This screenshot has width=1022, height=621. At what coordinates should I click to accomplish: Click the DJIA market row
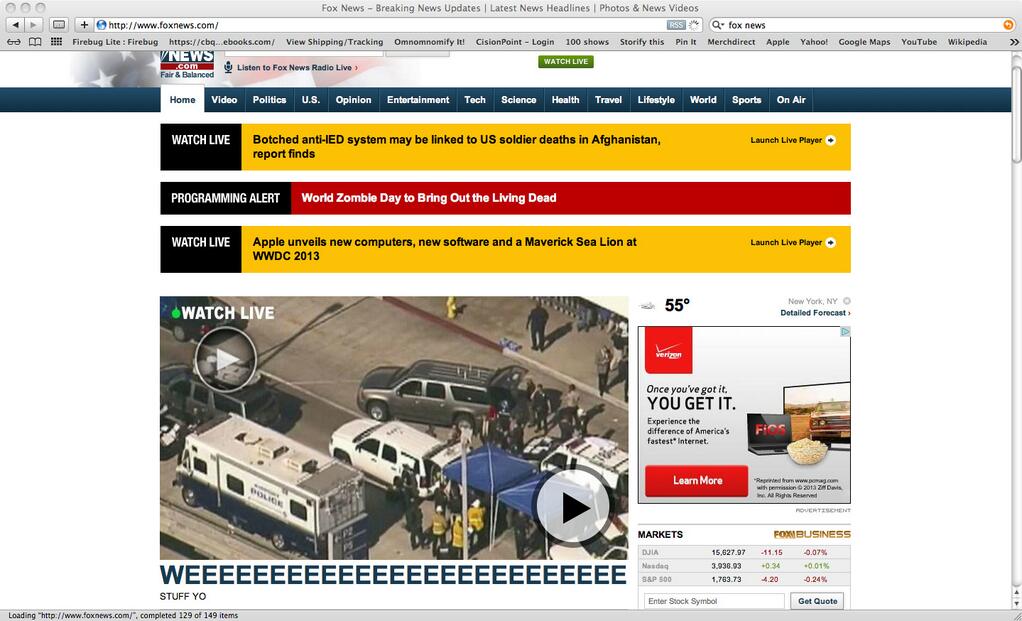coord(744,552)
